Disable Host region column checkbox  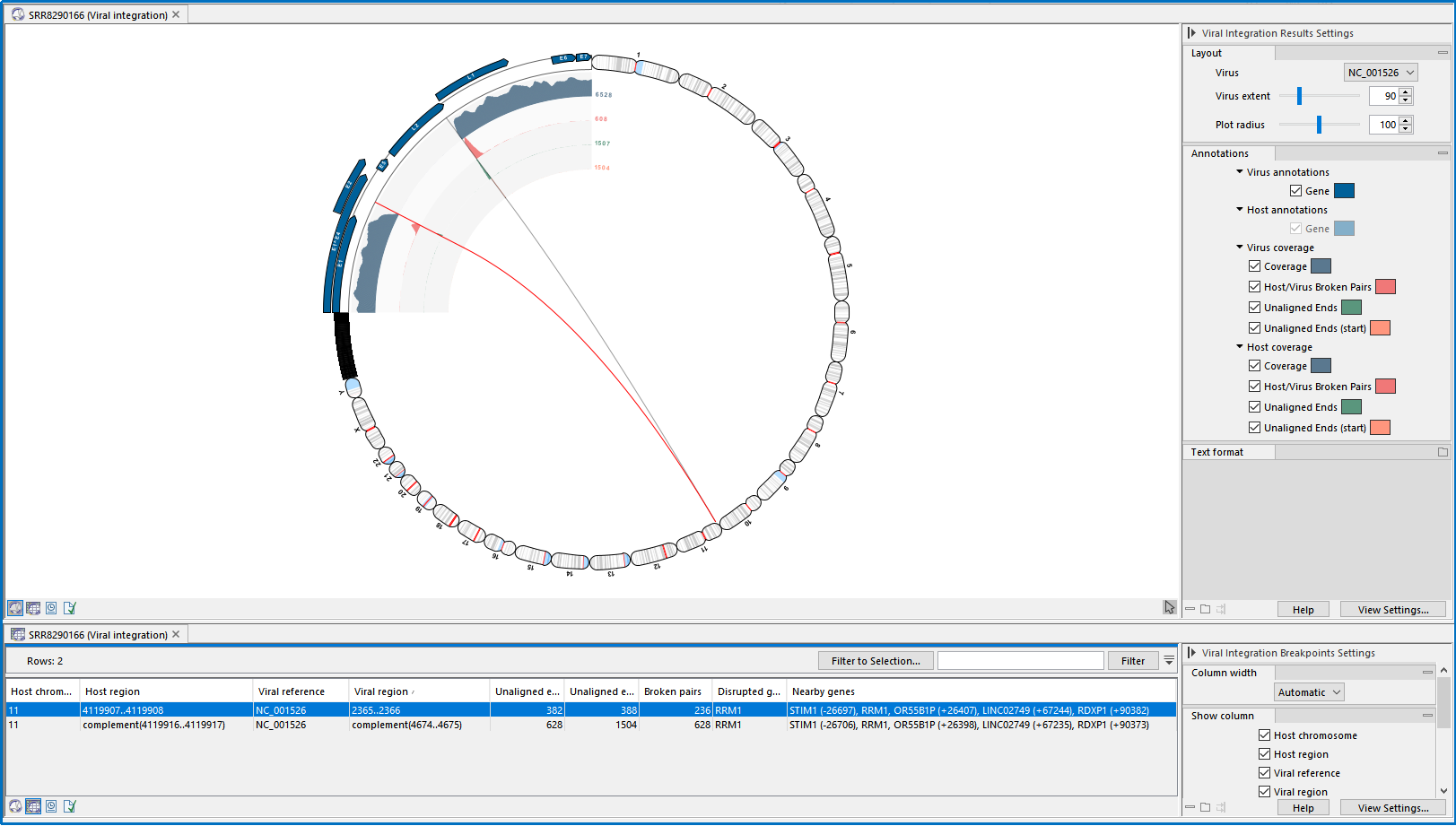point(1264,754)
